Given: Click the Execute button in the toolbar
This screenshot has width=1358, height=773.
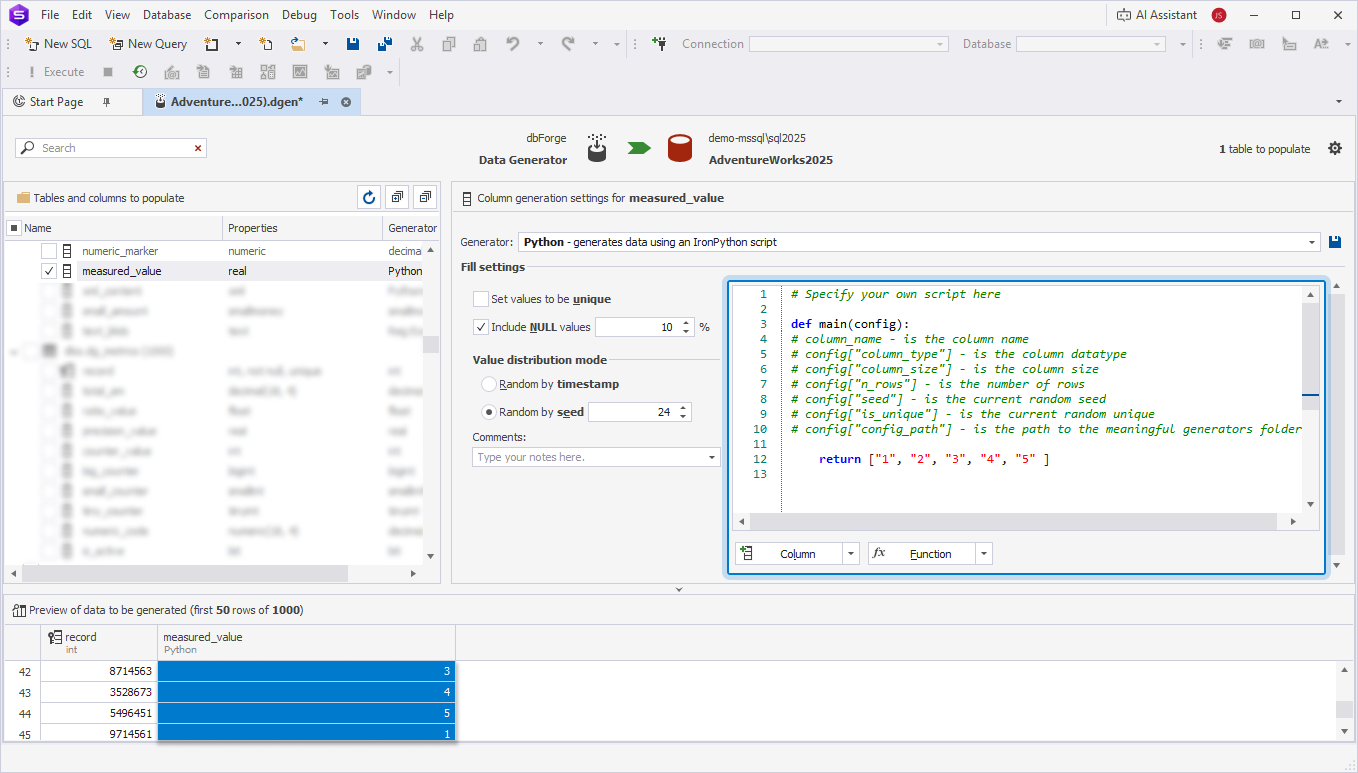Looking at the screenshot, I should click(56, 72).
